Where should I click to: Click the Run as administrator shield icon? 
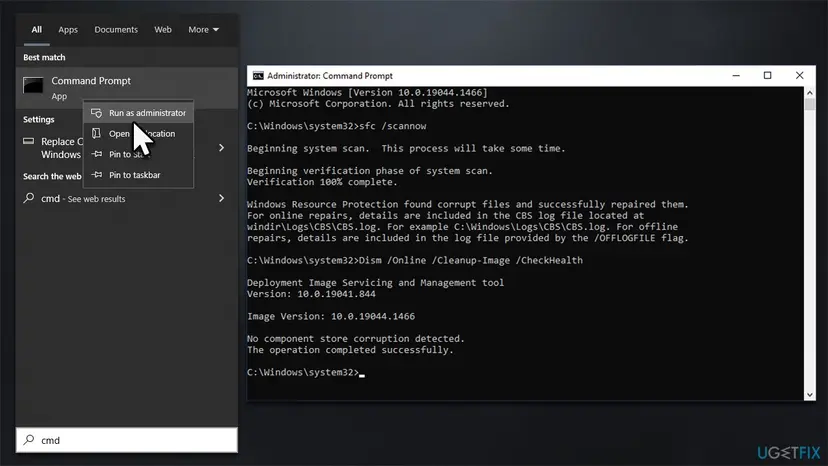[97, 113]
